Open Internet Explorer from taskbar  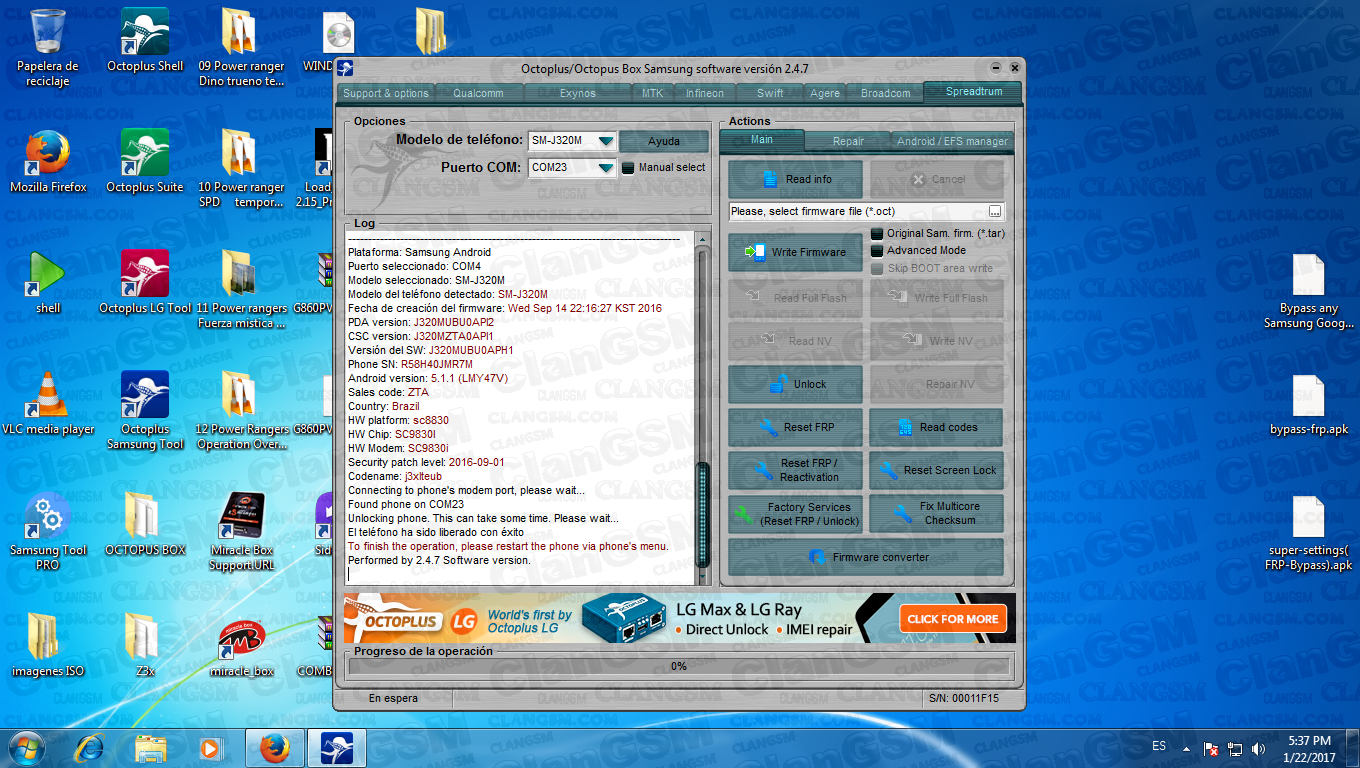pos(91,748)
